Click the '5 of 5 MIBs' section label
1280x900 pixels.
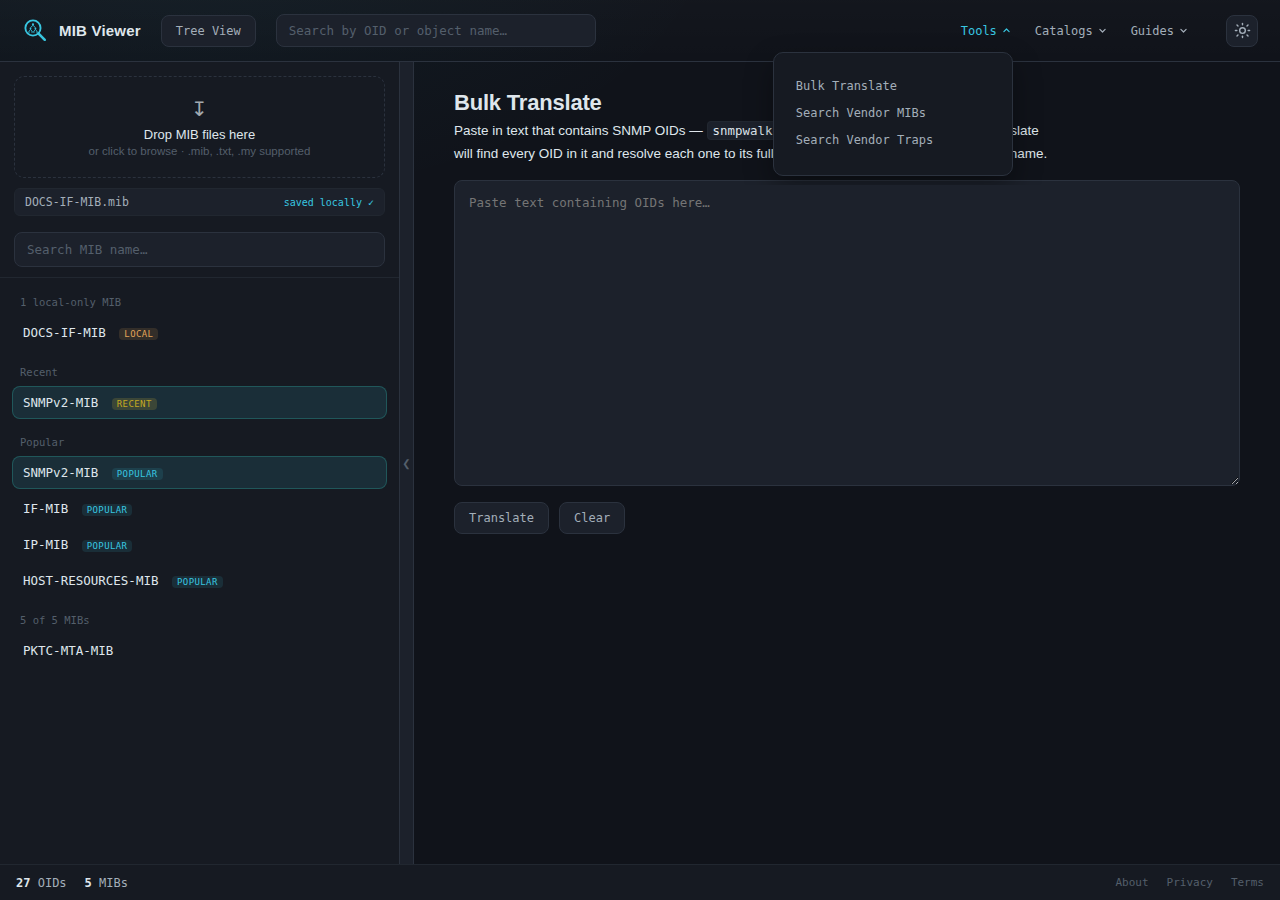(x=55, y=620)
